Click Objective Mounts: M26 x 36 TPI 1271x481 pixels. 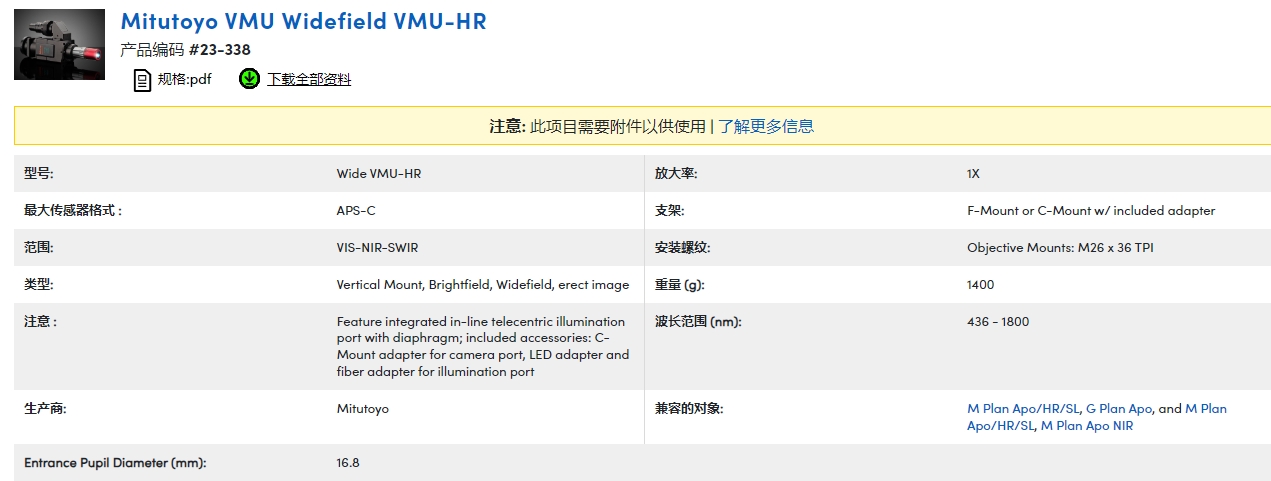pos(1060,248)
